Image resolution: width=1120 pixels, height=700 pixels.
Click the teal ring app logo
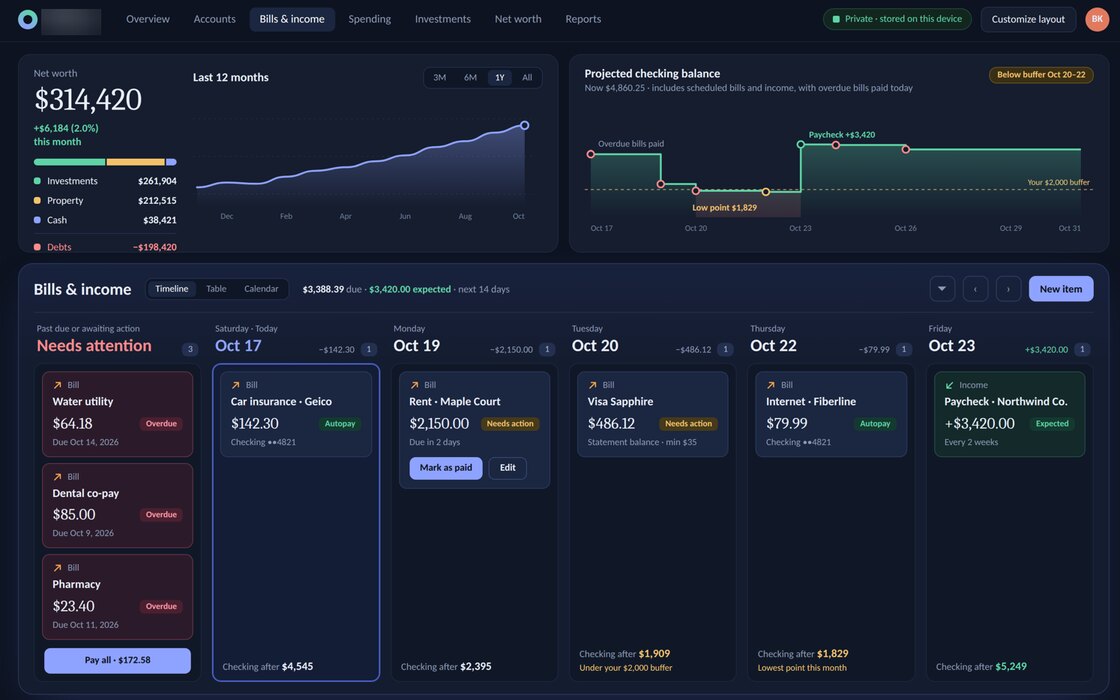point(28,19)
